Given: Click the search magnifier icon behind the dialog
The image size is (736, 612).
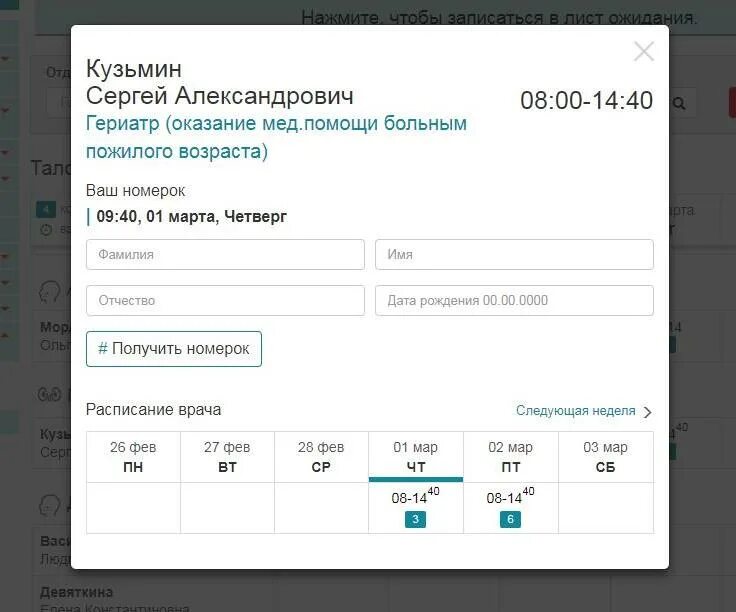Looking at the screenshot, I should coord(679,103).
